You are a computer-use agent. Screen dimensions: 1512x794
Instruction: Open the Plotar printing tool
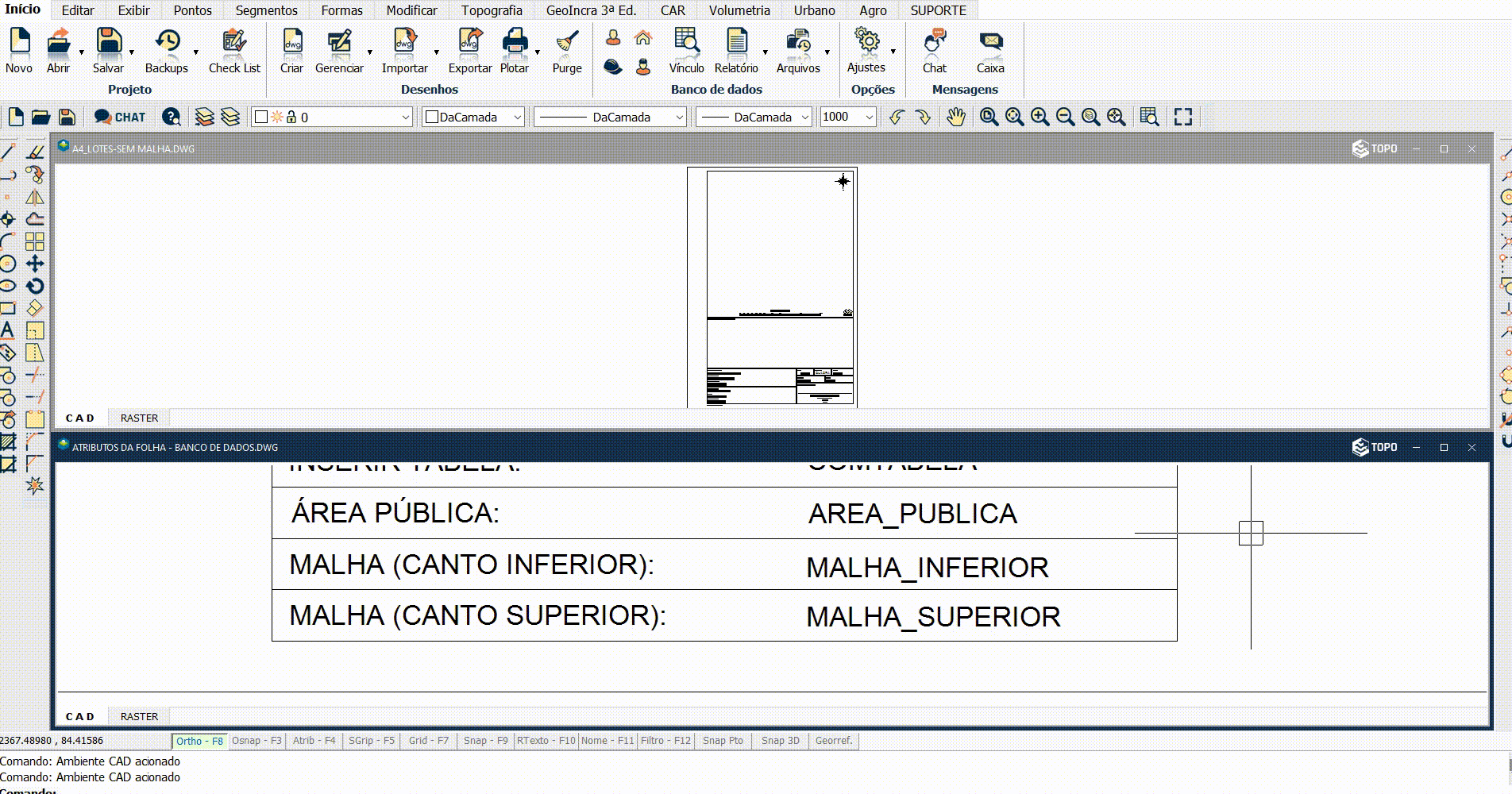point(514,48)
